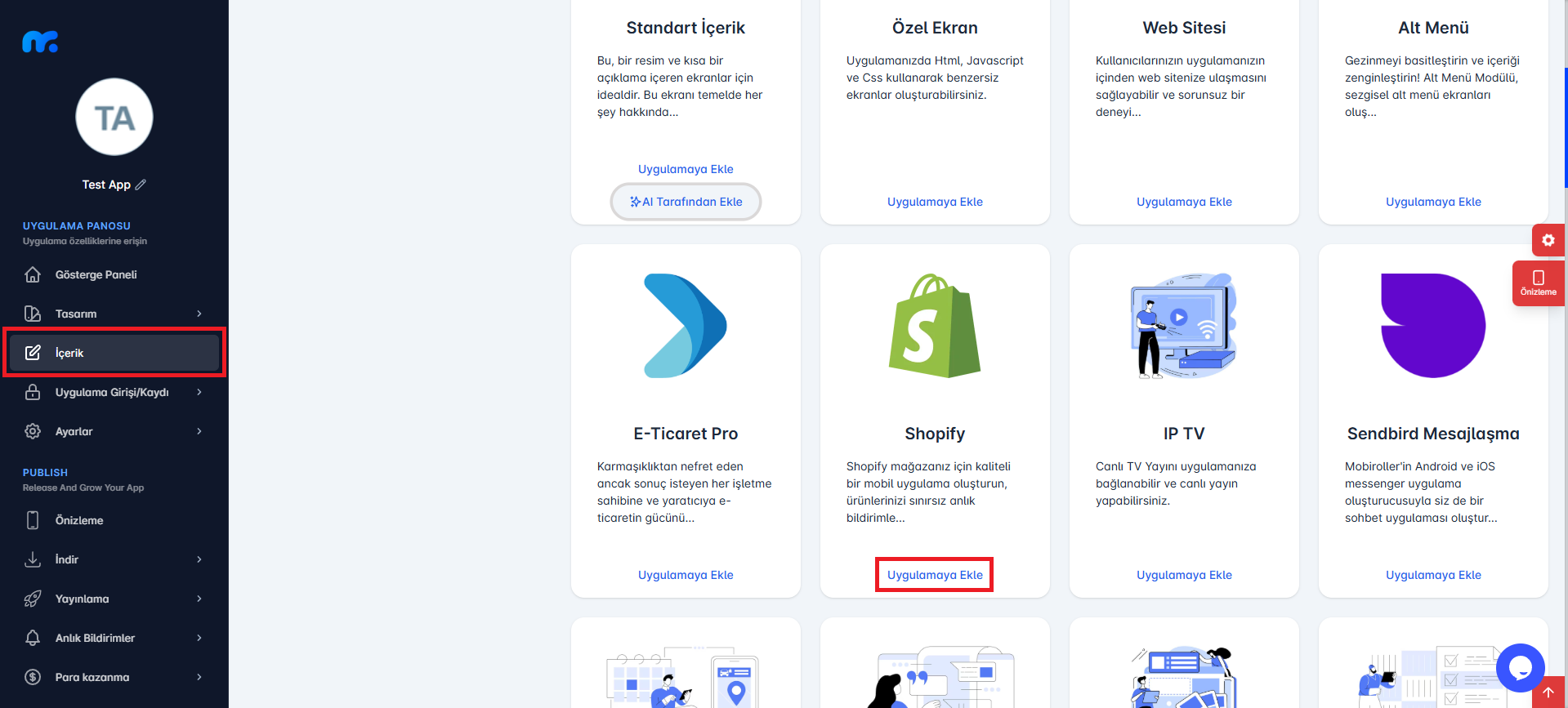Click the TA app avatar
The height and width of the screenshot is (708, 1568).
tap(114, 117)
